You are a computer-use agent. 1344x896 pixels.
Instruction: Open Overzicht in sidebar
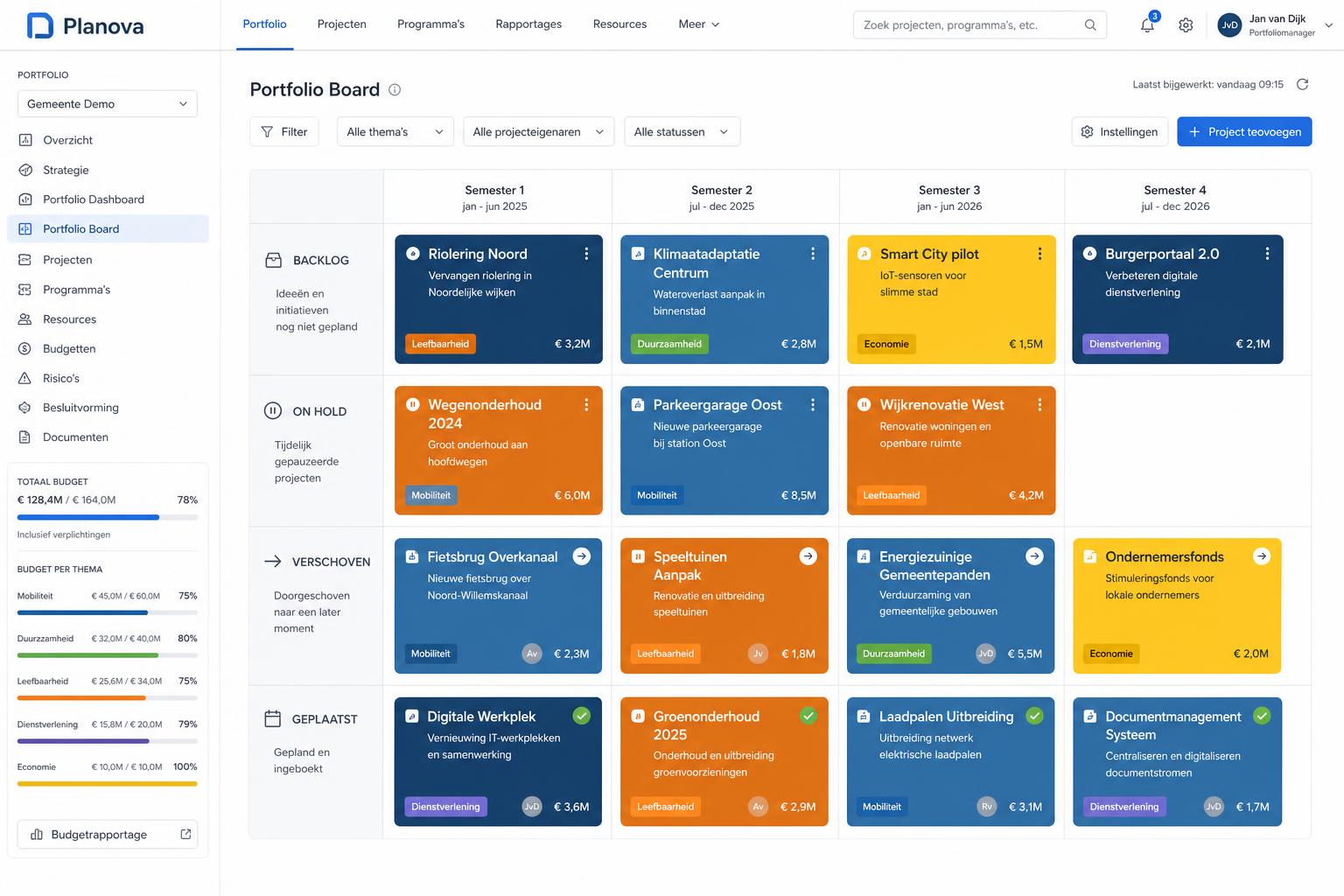coord(108,140)
